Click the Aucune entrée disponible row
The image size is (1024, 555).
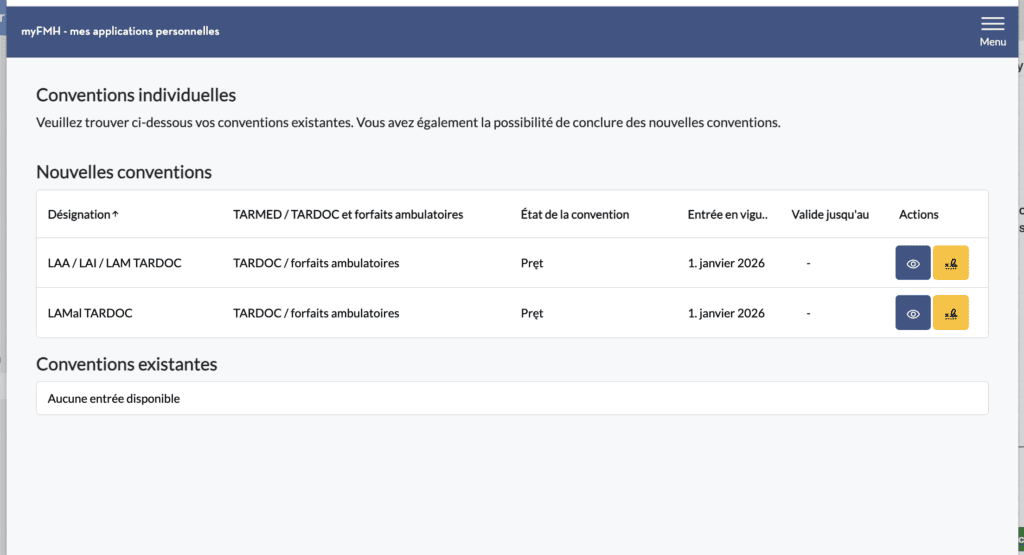(114, 399)
